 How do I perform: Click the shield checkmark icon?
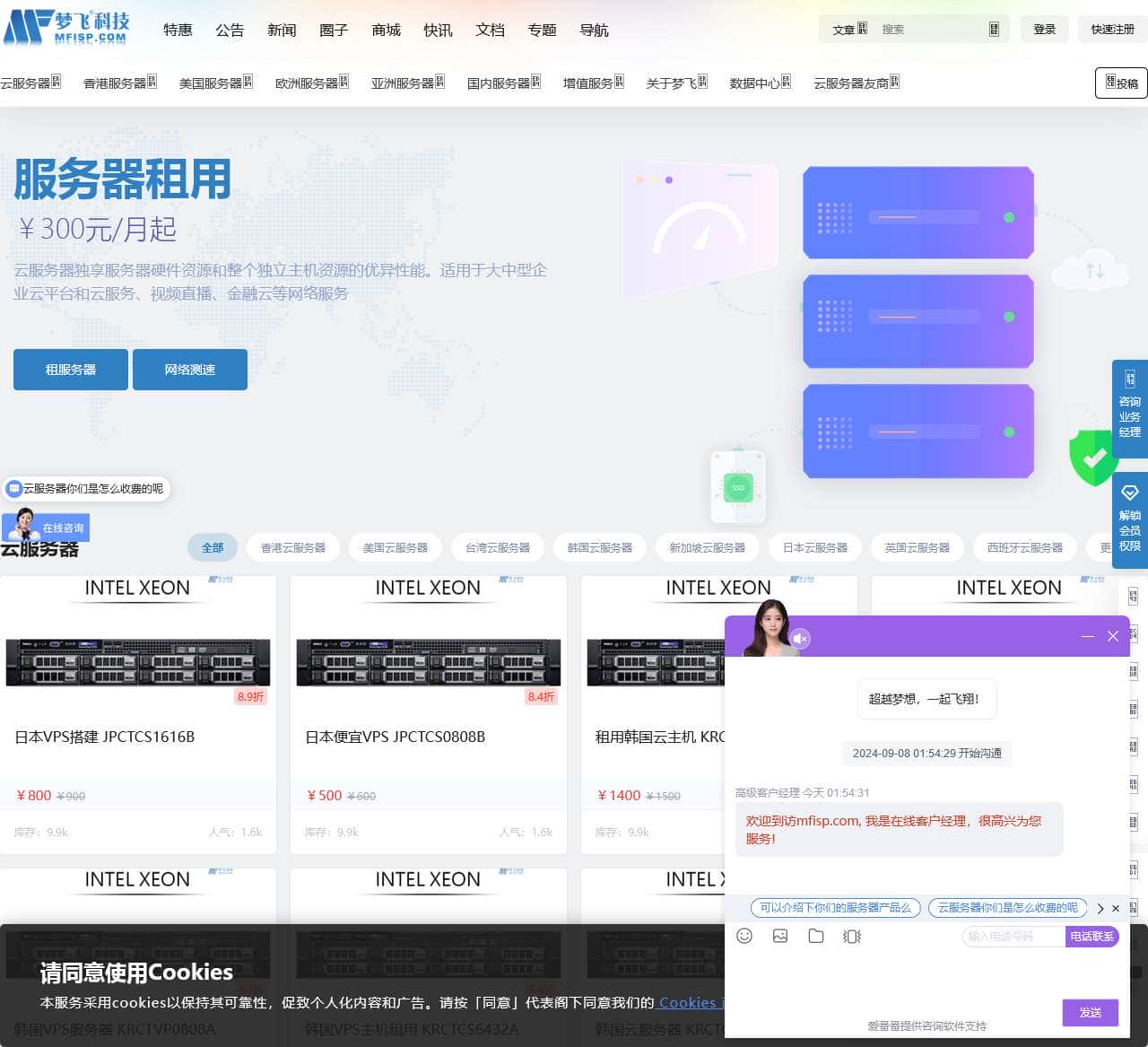point(1093,458)
